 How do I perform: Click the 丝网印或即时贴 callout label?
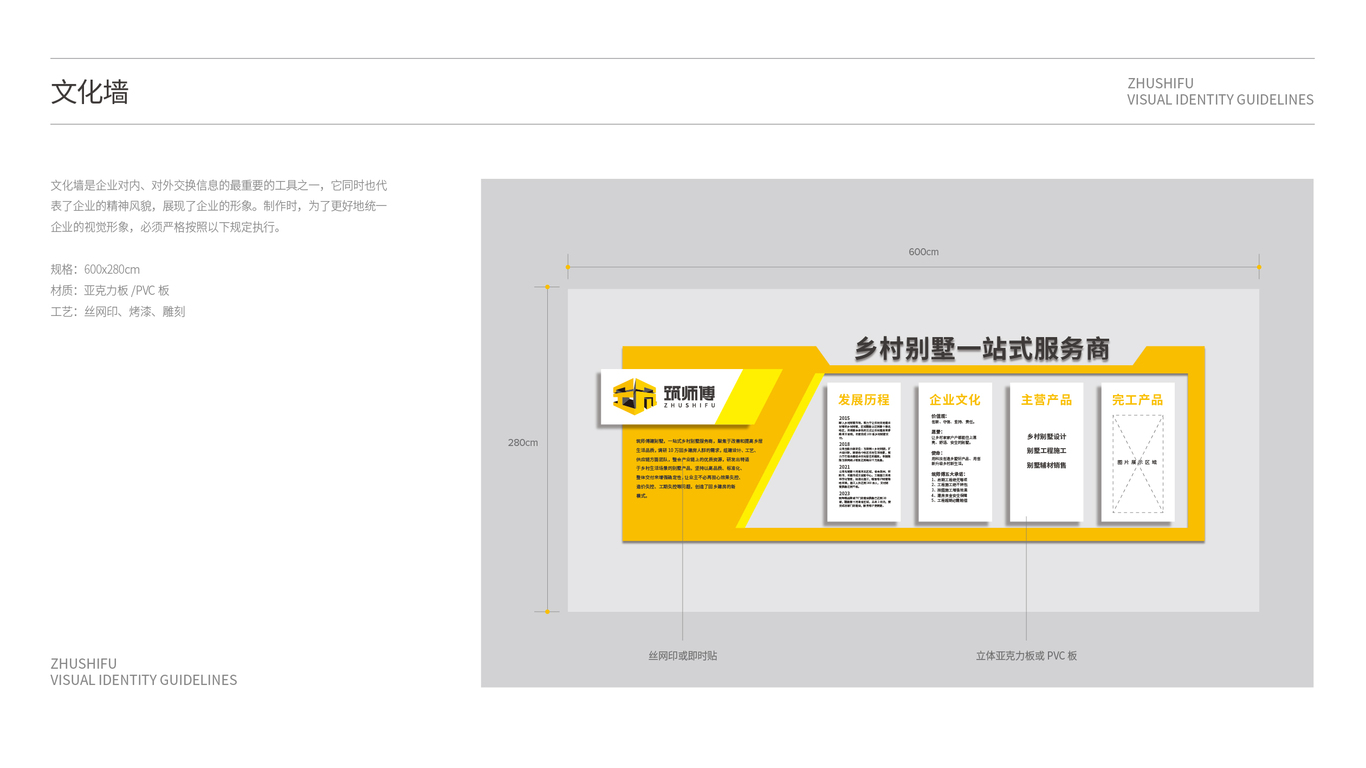683,656
